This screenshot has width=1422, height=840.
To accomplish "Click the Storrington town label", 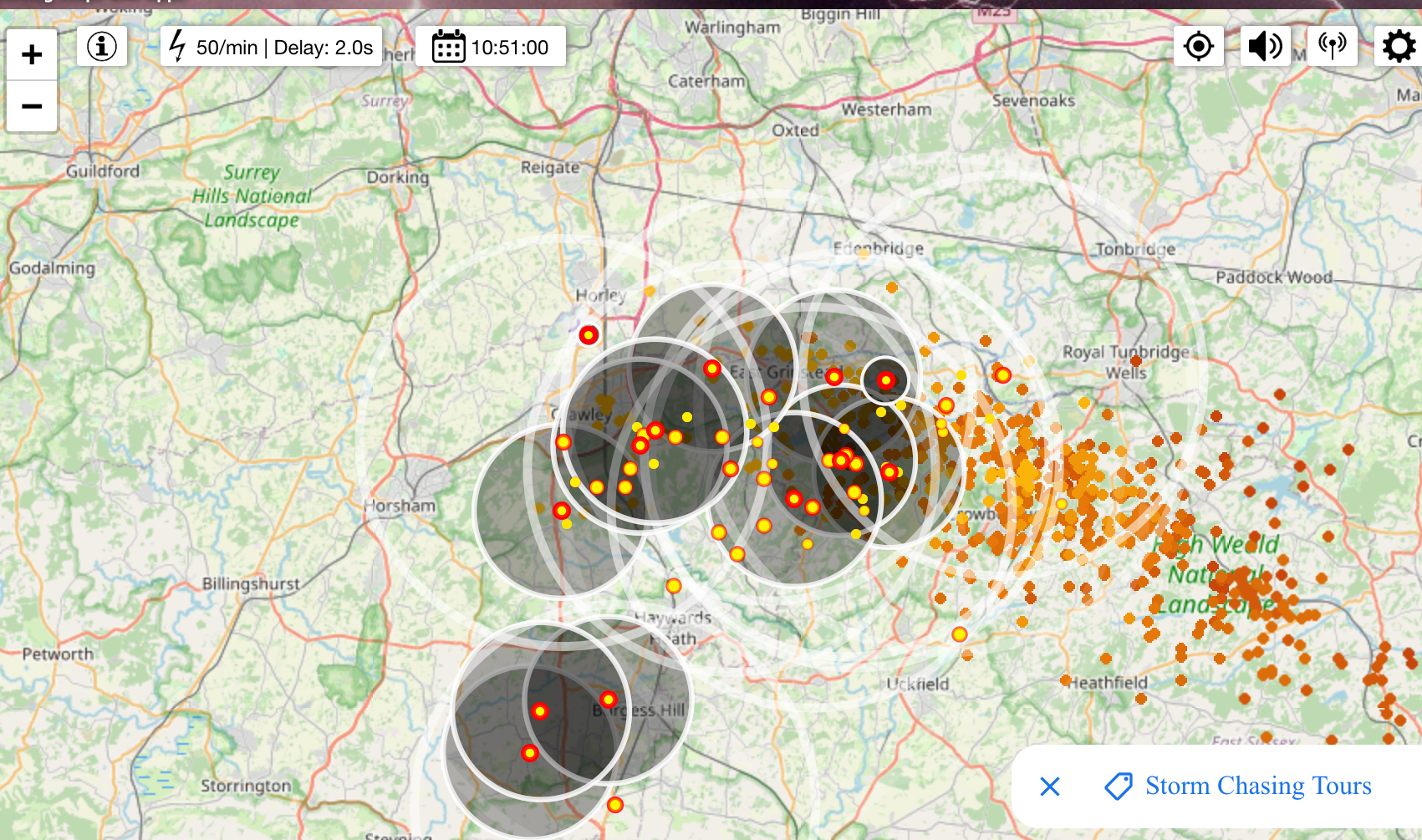I will tap(246, 786).
